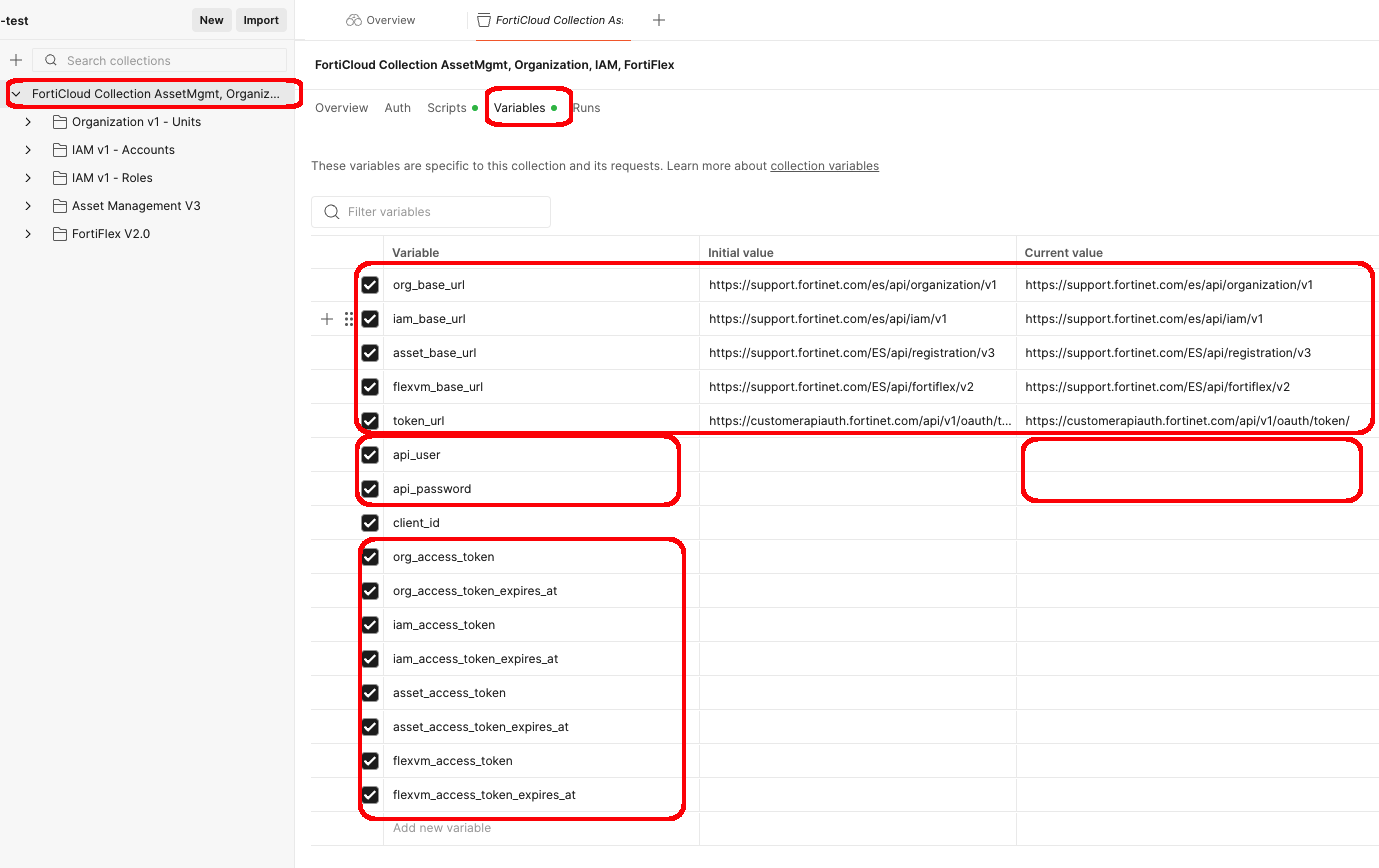Collapse the FortiCloud Collection tree
This screenshot has width=1379, height=868.
16,94
